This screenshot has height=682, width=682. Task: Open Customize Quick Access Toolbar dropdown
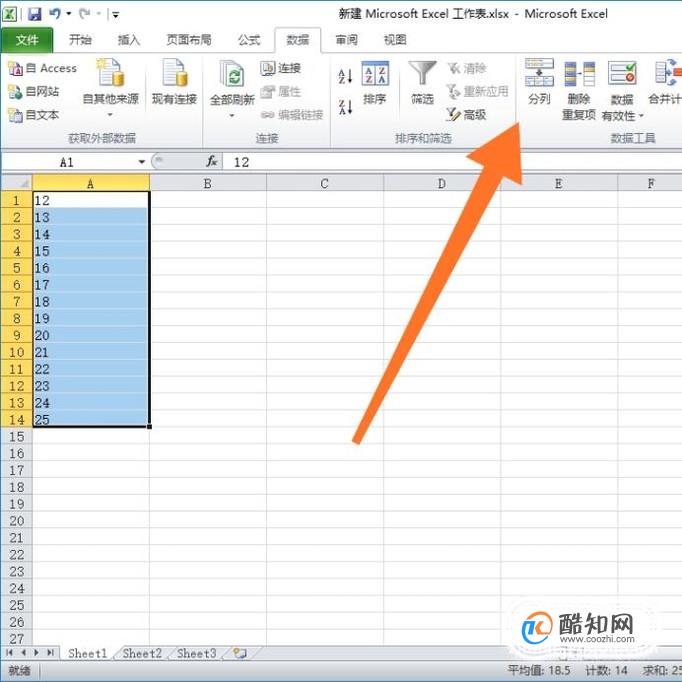tap(115, 15)
